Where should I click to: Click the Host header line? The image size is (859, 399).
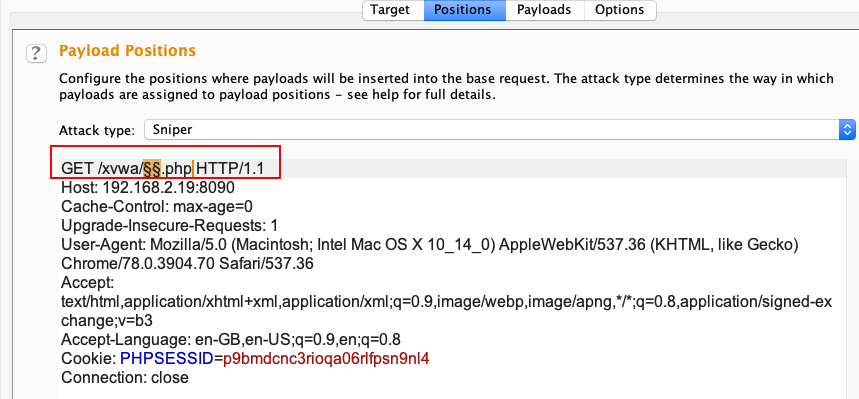tap(148, 188)
